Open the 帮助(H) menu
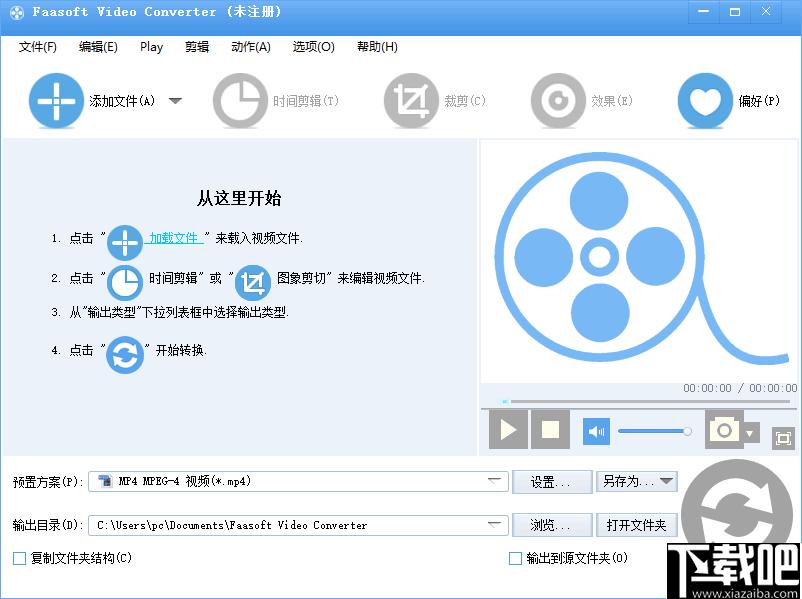The height and width of the screenshot is (599, 802). [x=377, y=47]
